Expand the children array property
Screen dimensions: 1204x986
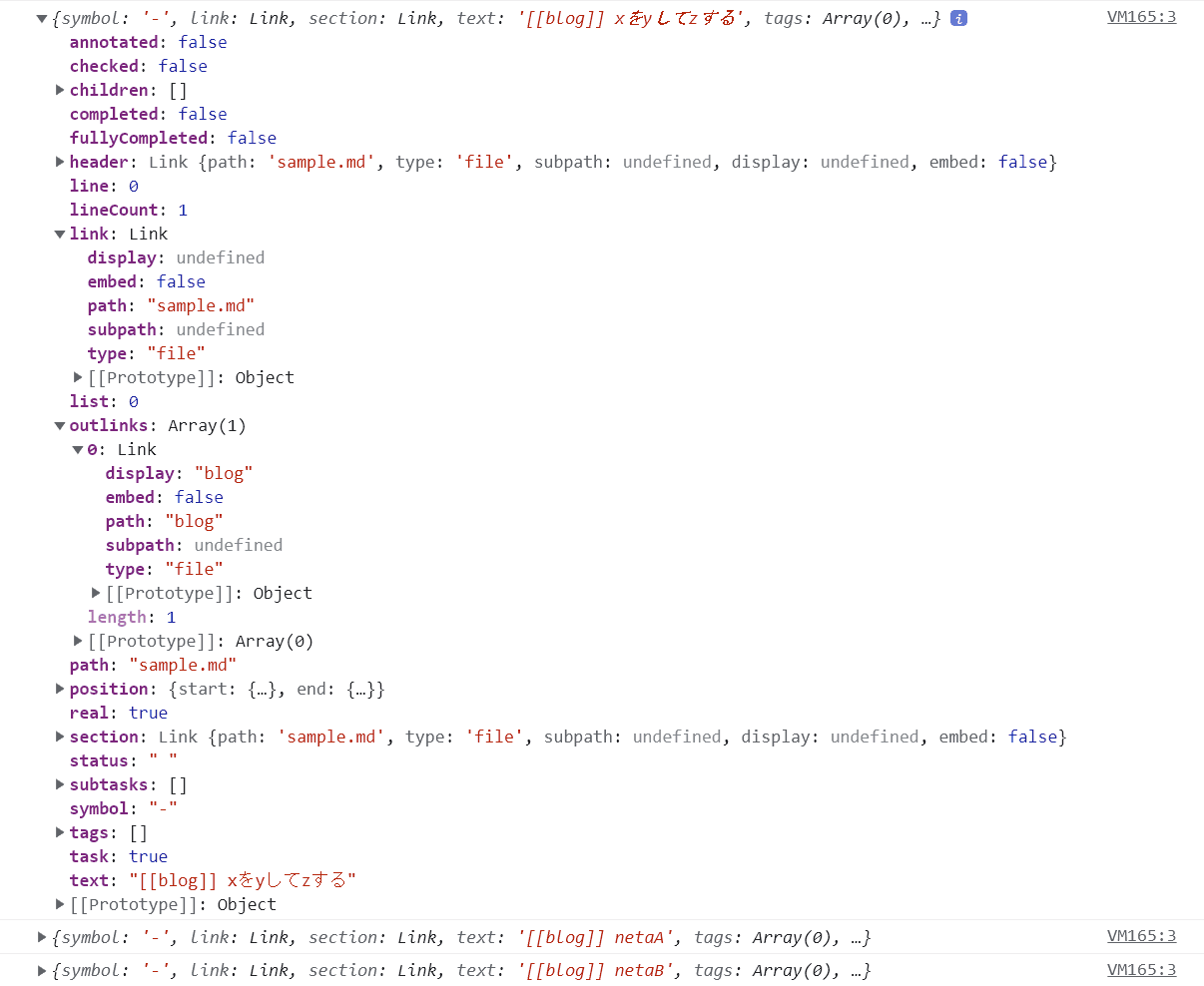click(x=60, y=90)
